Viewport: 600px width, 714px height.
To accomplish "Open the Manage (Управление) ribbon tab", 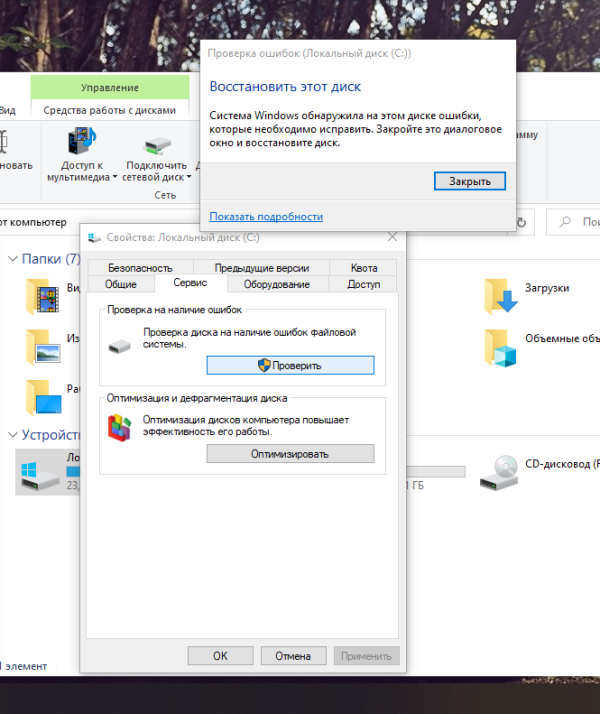I will [x=110, y=87].
